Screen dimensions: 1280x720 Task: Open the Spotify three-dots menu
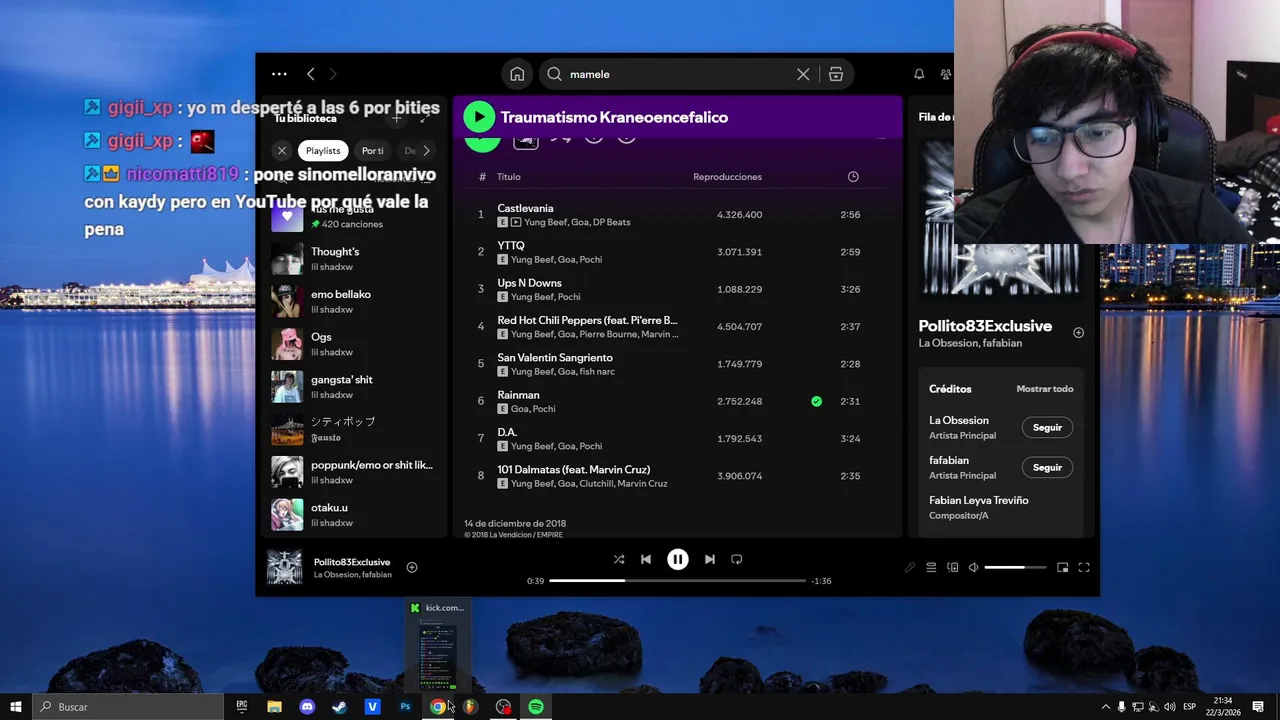click(x=279, y=74)
